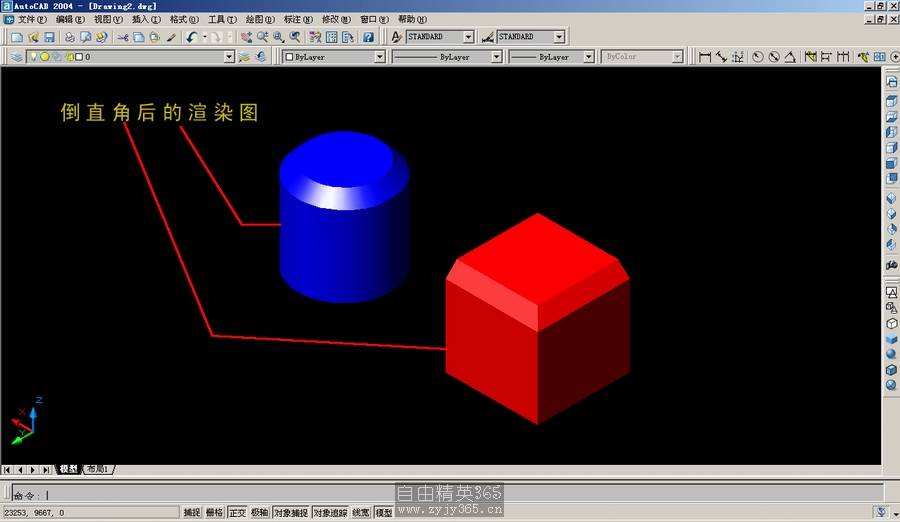Click the Save icon in the standard toolbar
This screenshot has width=900, height=522.
tap(48, 37)
